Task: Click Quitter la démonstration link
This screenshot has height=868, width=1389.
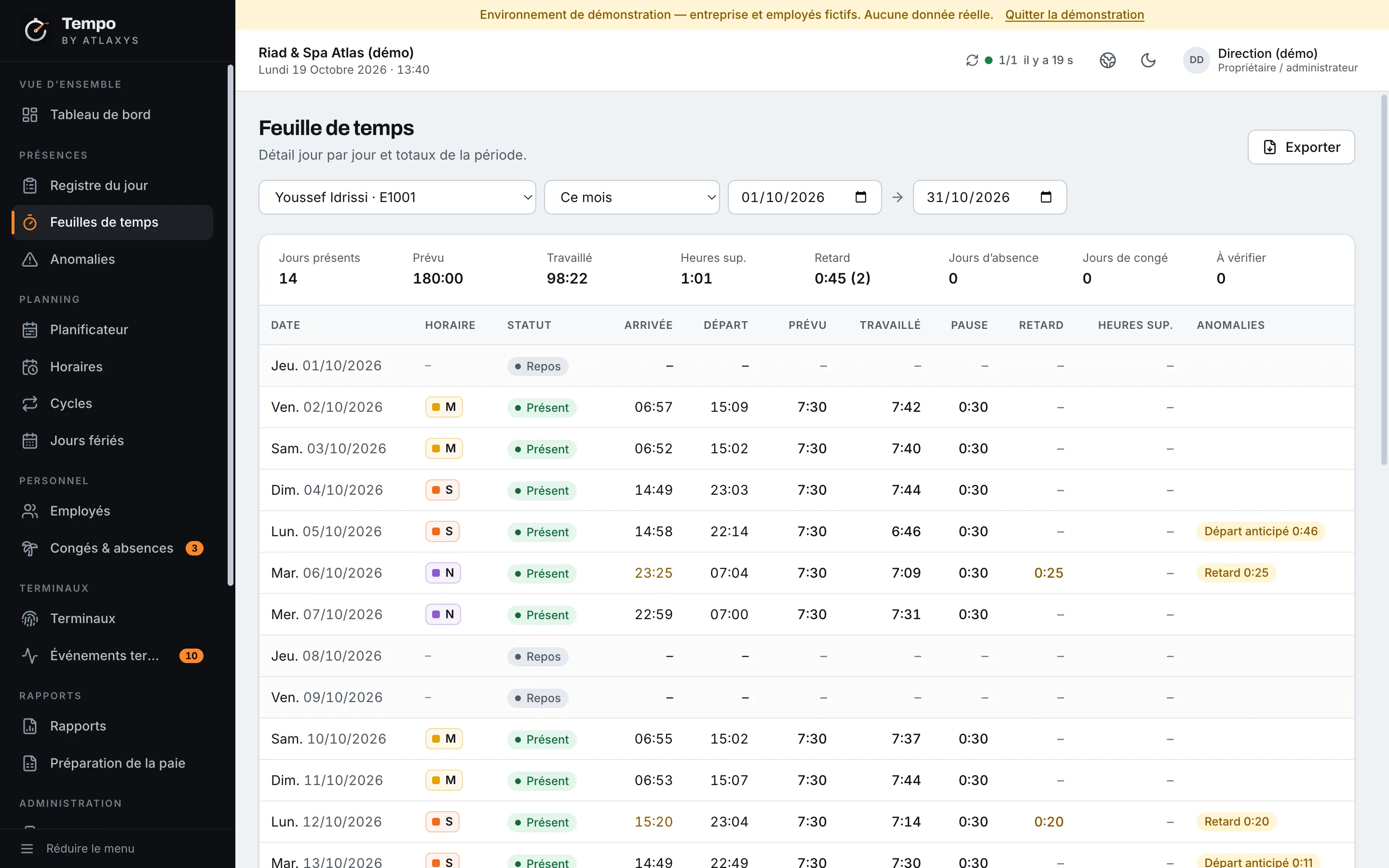Action: coord(1075,14)
